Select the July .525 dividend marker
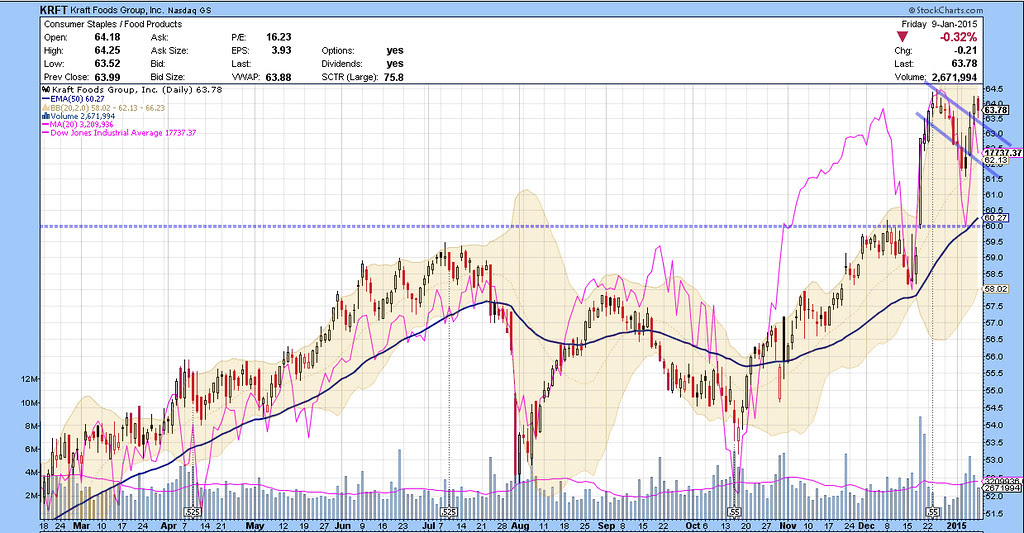1024x533 pixels. 449,512
